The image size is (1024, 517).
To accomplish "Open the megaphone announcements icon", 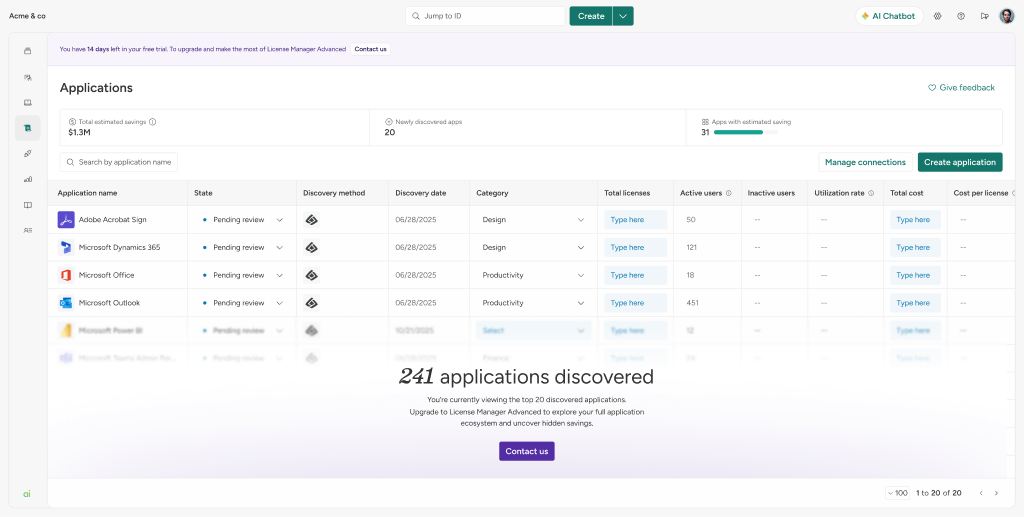I will 984,16.
